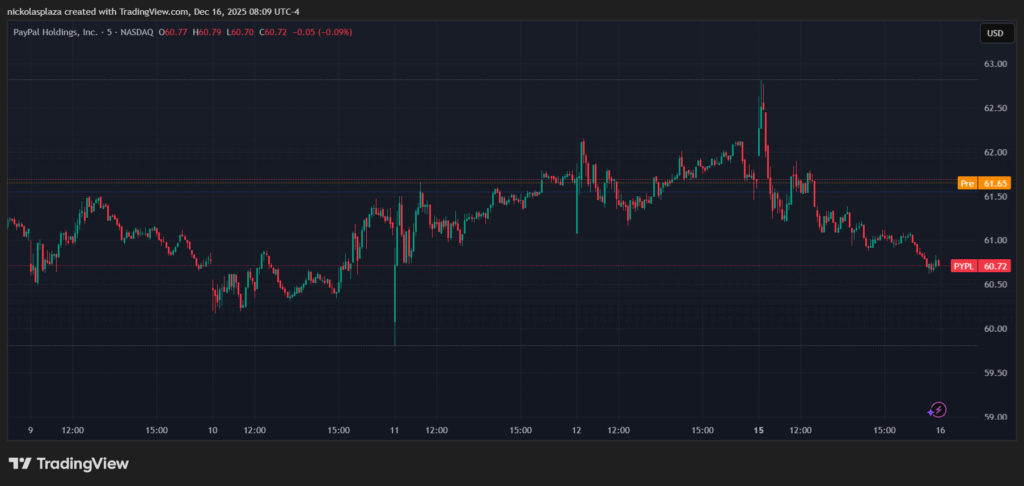Click the purple lightning bolt event icon

click(937, 409)
